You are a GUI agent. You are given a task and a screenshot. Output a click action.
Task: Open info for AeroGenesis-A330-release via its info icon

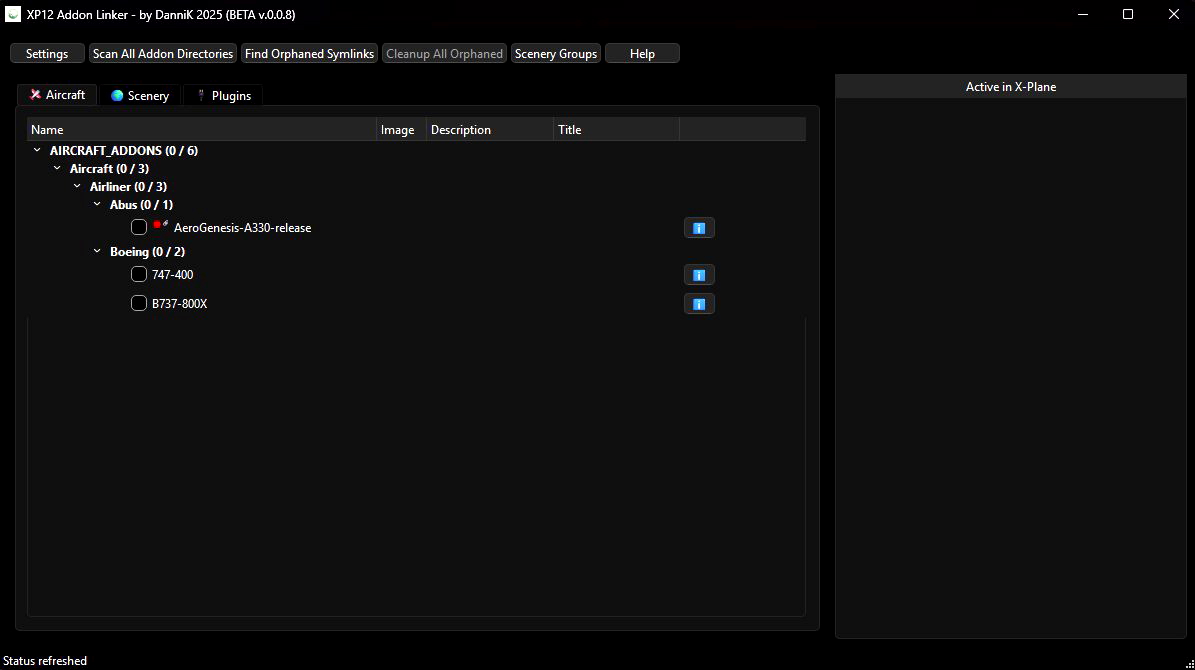click(x=699, y=227)
